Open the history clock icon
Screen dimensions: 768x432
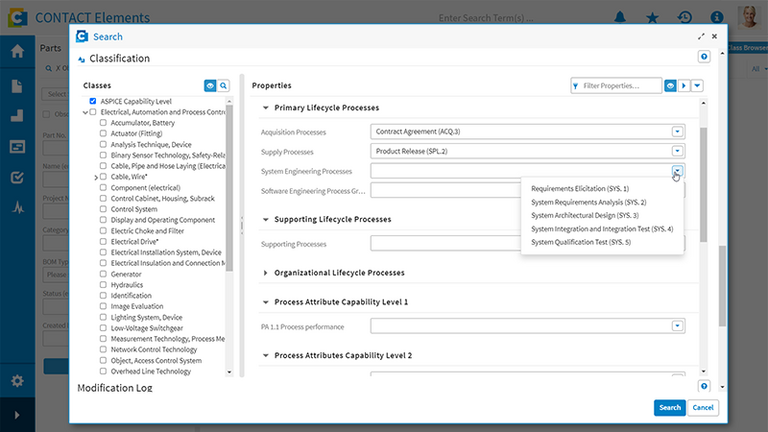click(x=685, y=17)
